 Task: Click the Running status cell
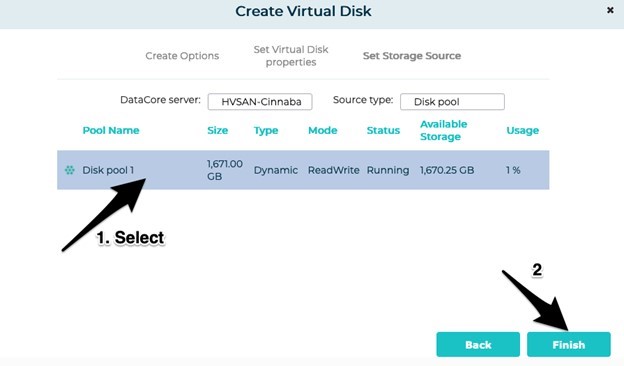coord(388,170)
